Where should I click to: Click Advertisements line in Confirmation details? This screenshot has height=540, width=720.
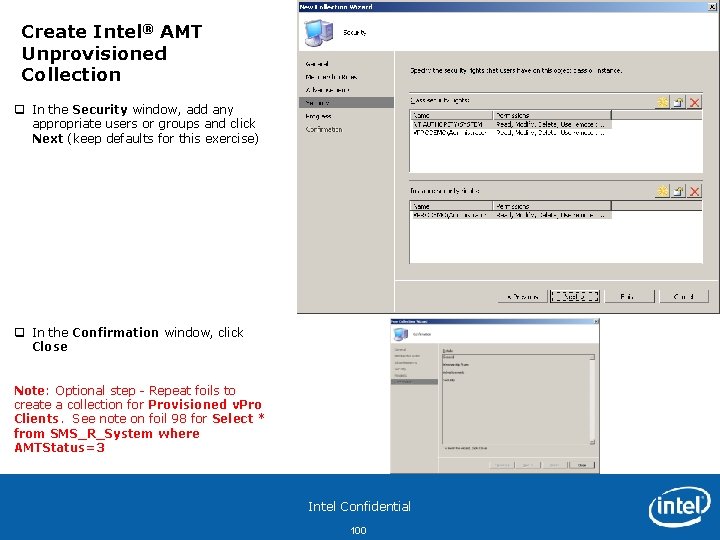coord(454,372)
